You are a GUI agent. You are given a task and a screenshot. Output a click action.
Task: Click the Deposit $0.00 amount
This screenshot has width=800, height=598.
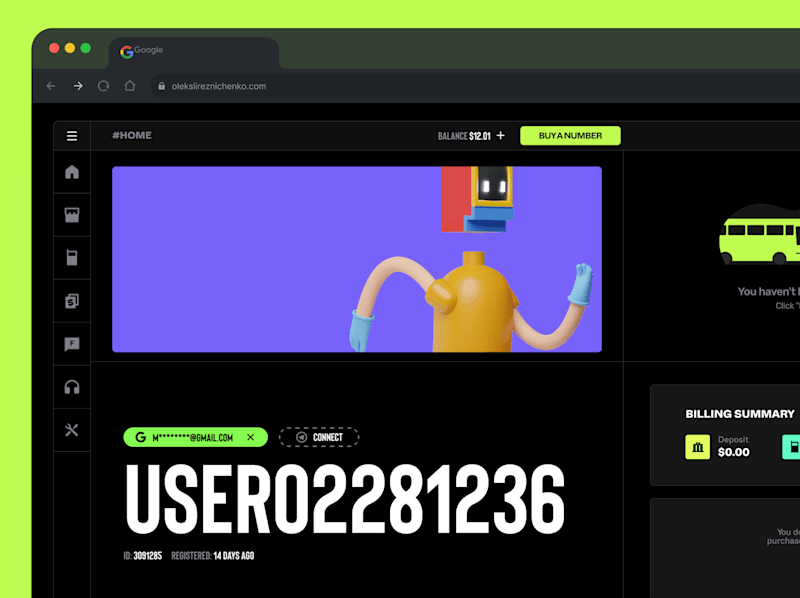734,452
